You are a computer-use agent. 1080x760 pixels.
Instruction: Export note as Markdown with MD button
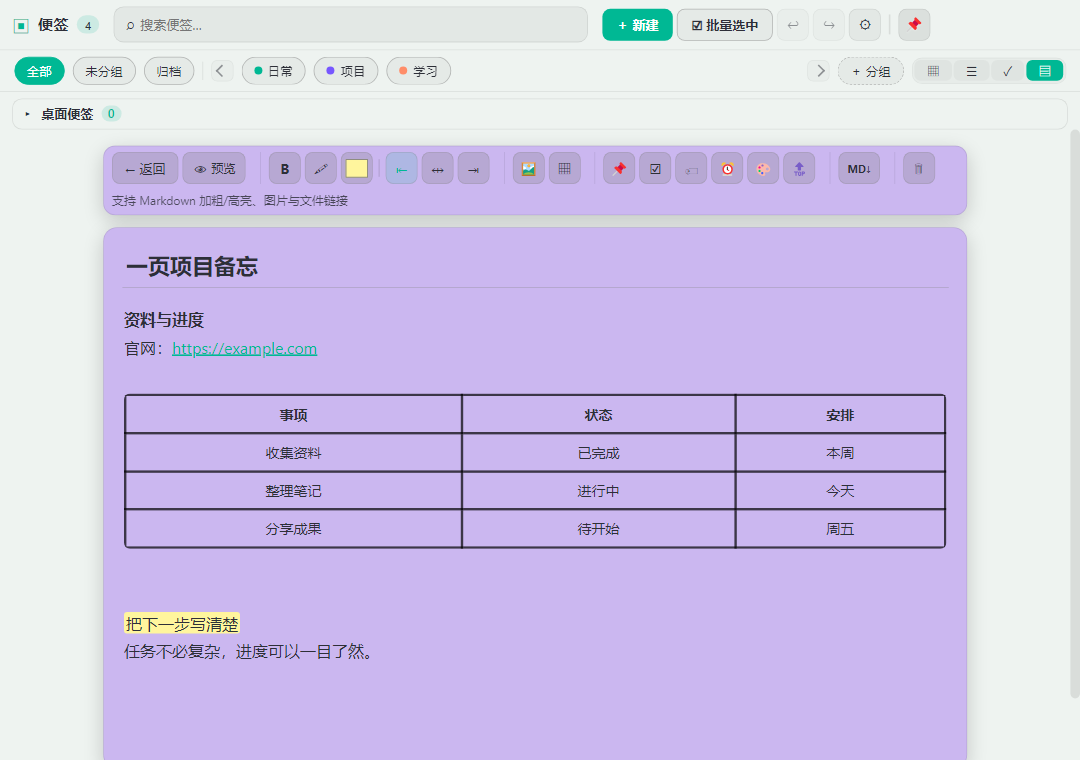(859, 169)
